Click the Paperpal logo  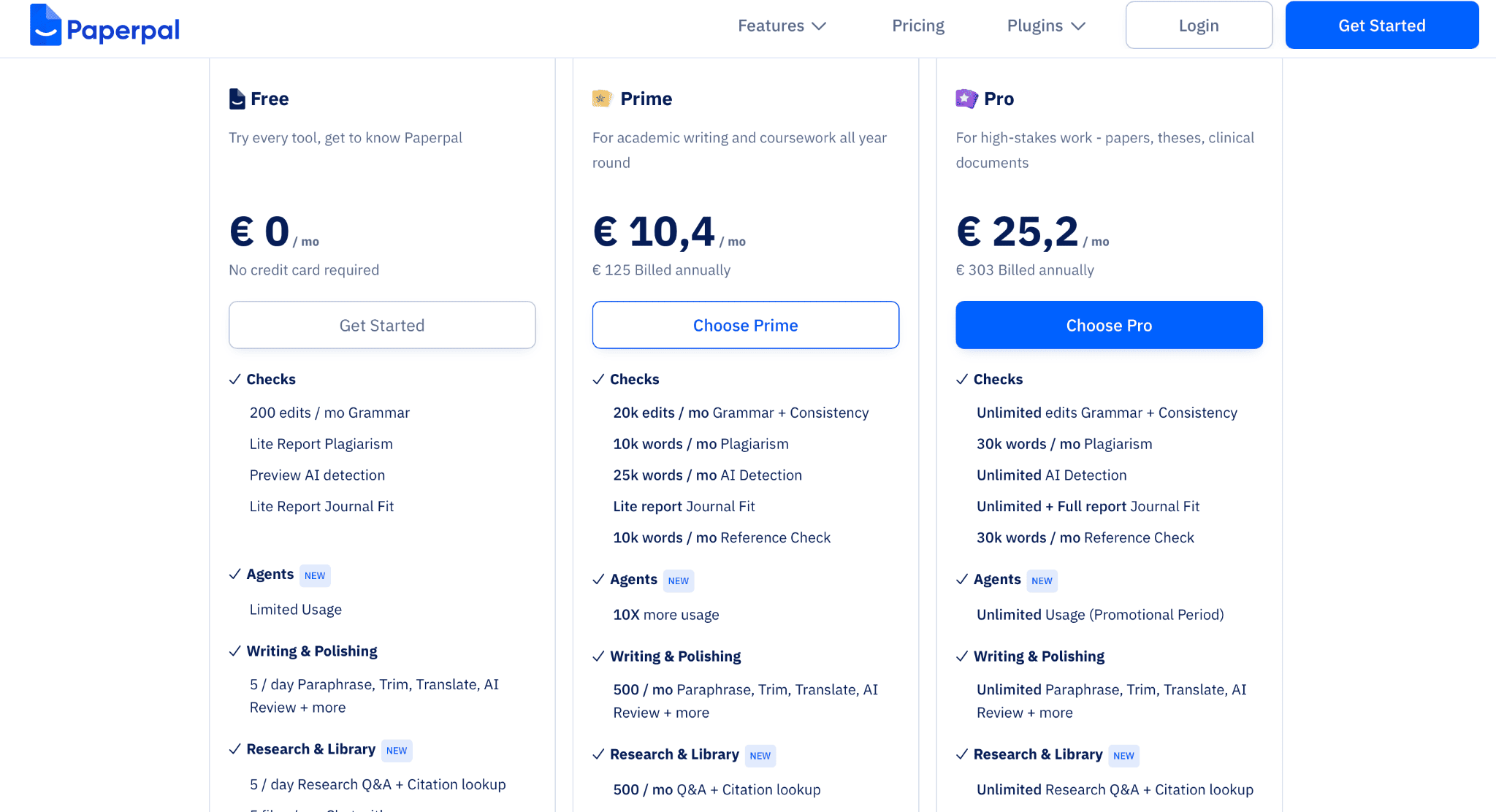[104, 26]
